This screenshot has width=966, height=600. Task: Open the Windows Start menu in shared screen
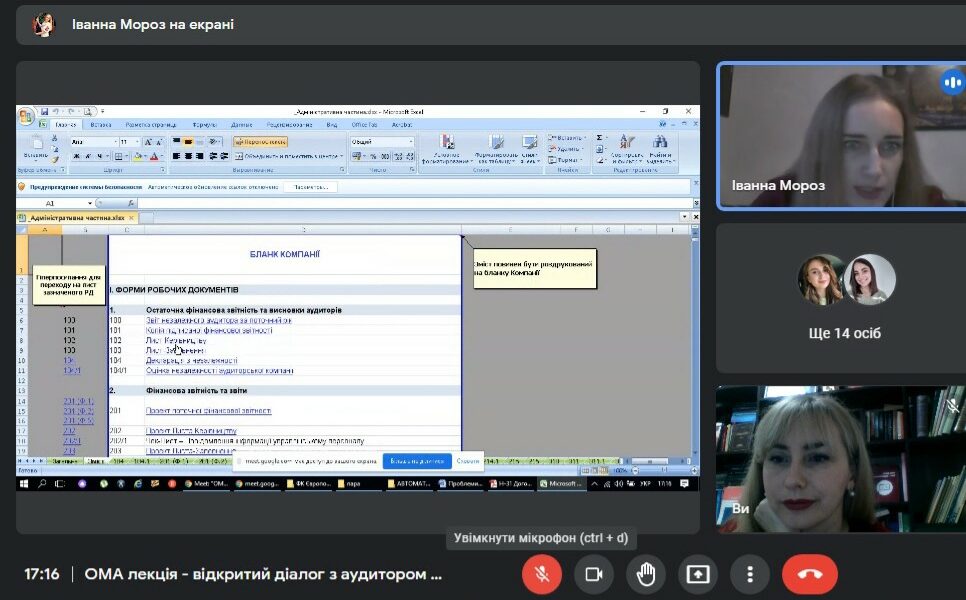(x=24, y=484)
